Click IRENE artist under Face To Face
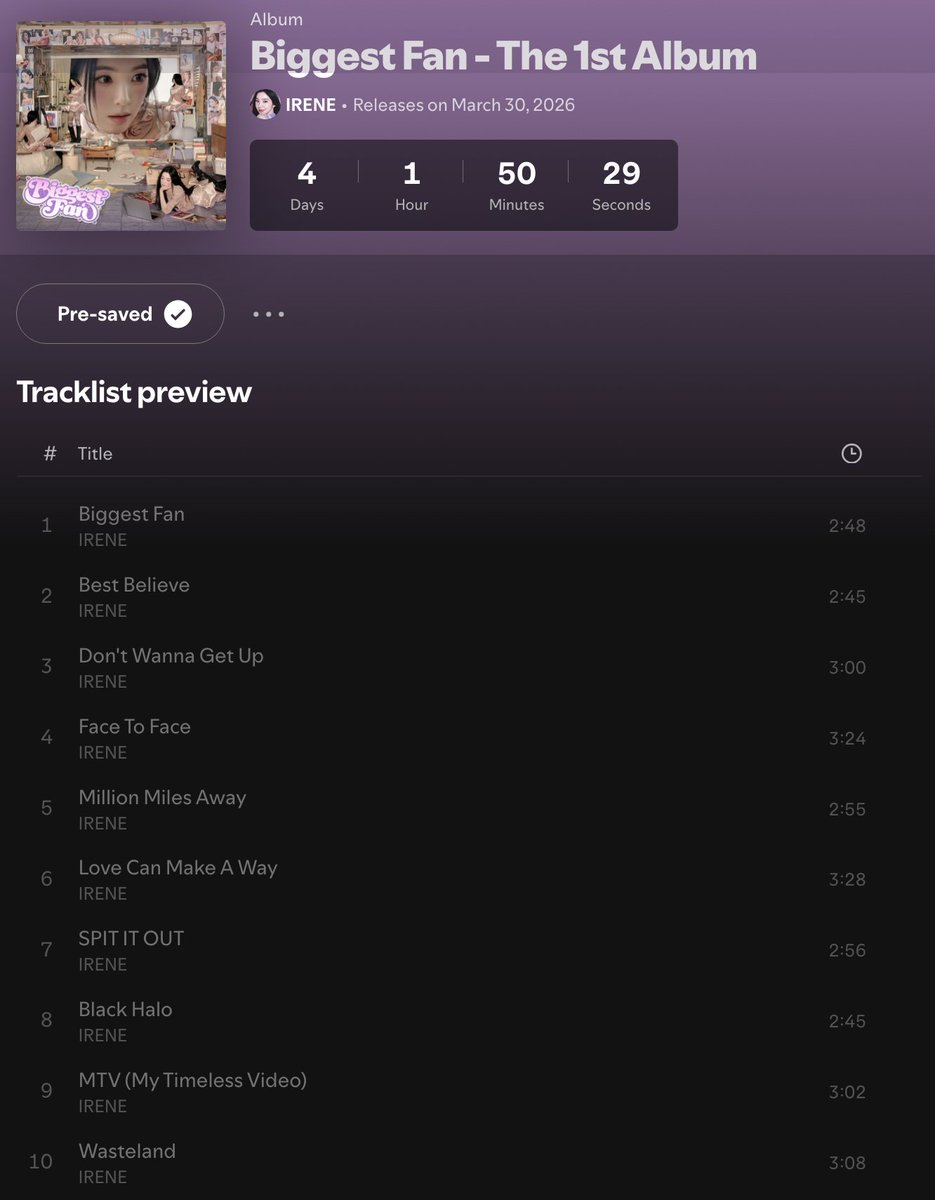 coord(103,753)
